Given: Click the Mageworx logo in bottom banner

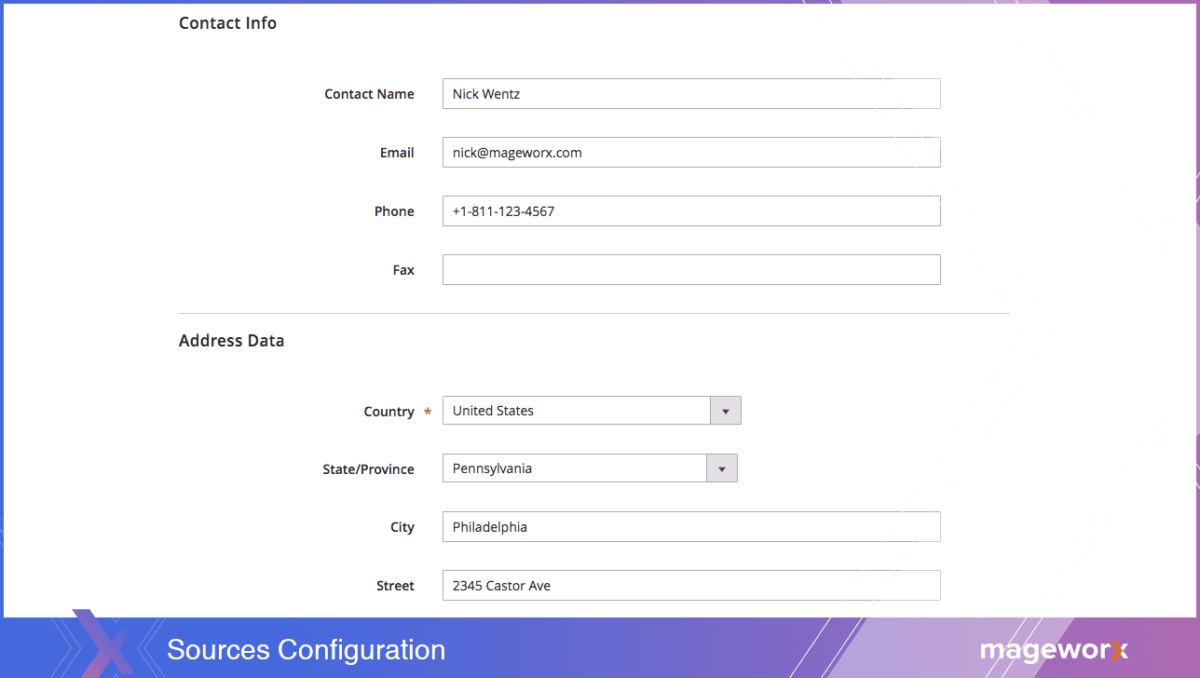Looking at the screenshot, I should [1053, 651].
